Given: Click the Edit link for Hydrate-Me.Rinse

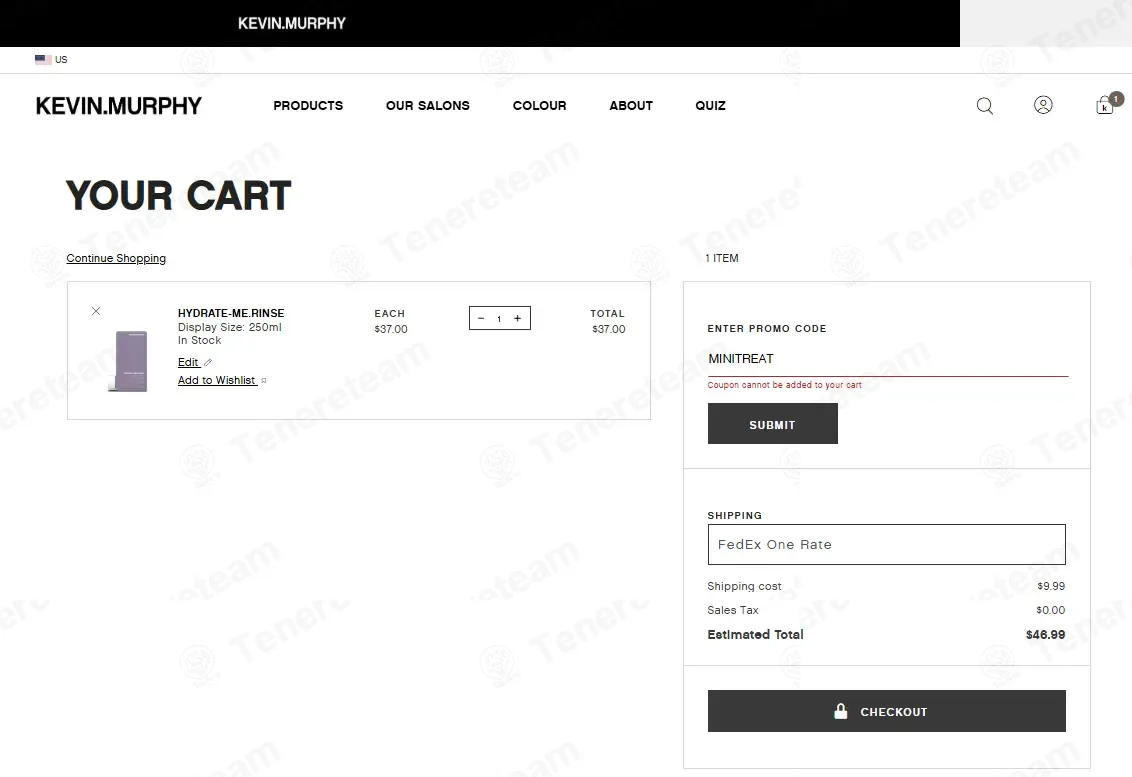Looking at the screenshot, I should pyautogui.click(x=188, y=363).
